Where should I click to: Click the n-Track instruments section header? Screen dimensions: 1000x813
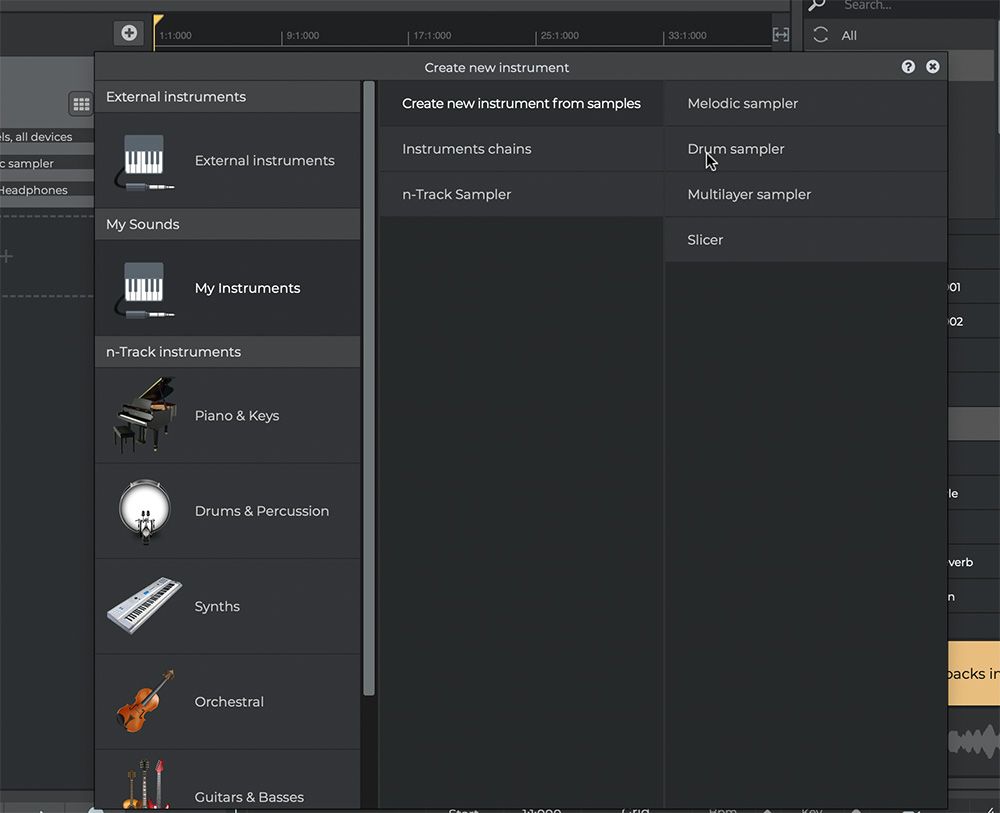point(228,352)
